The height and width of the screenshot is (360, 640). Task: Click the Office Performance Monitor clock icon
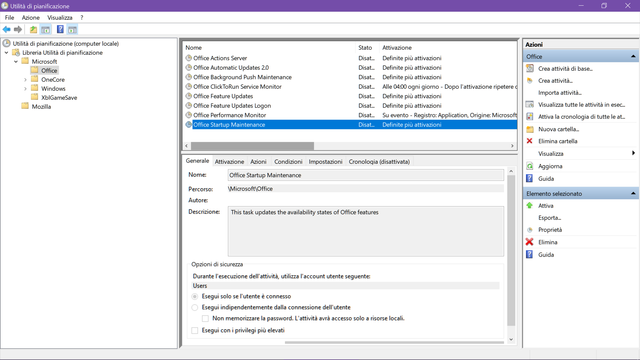pos(189,115)
